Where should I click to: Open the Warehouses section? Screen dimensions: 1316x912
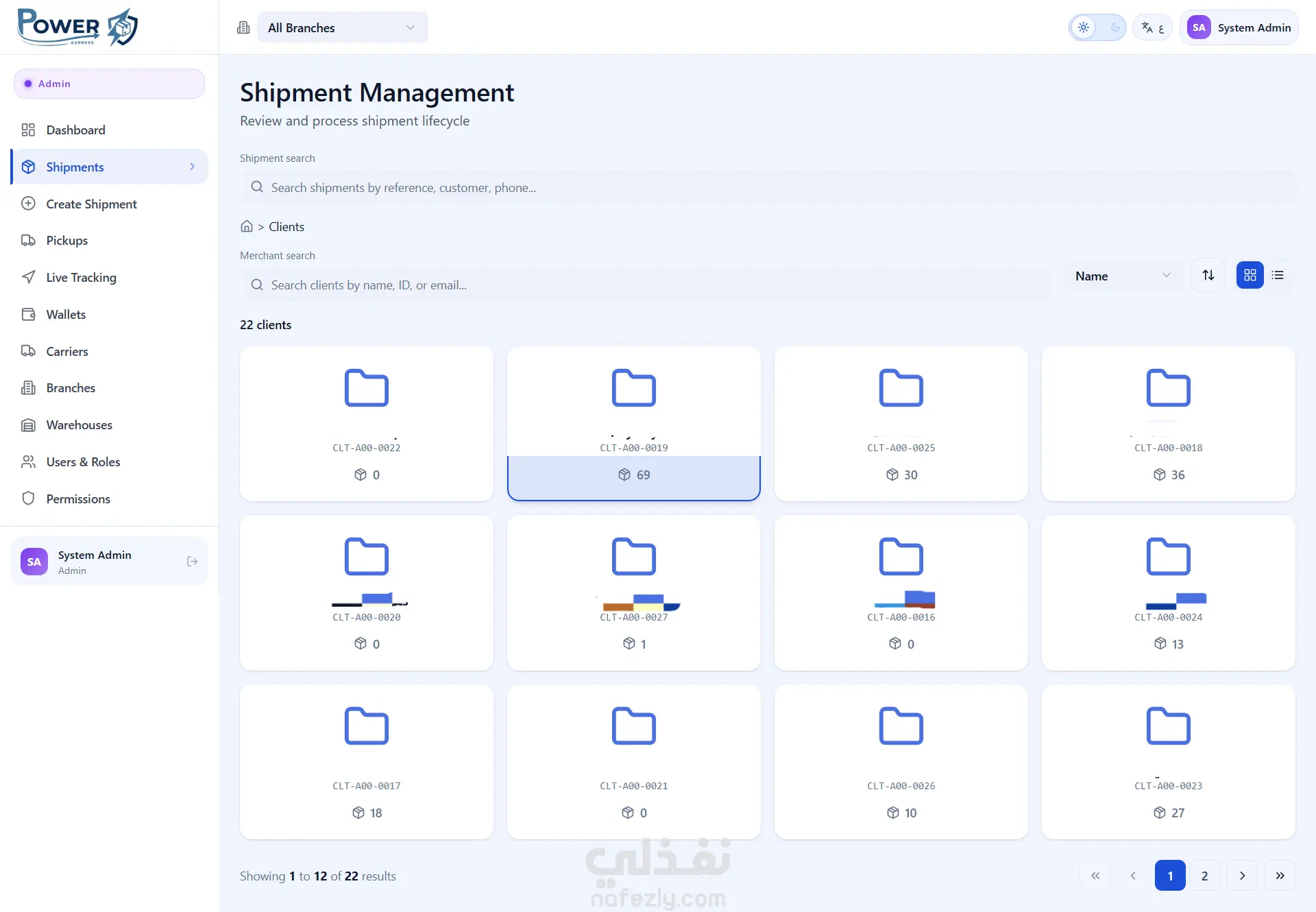click(x=109, y=425)
